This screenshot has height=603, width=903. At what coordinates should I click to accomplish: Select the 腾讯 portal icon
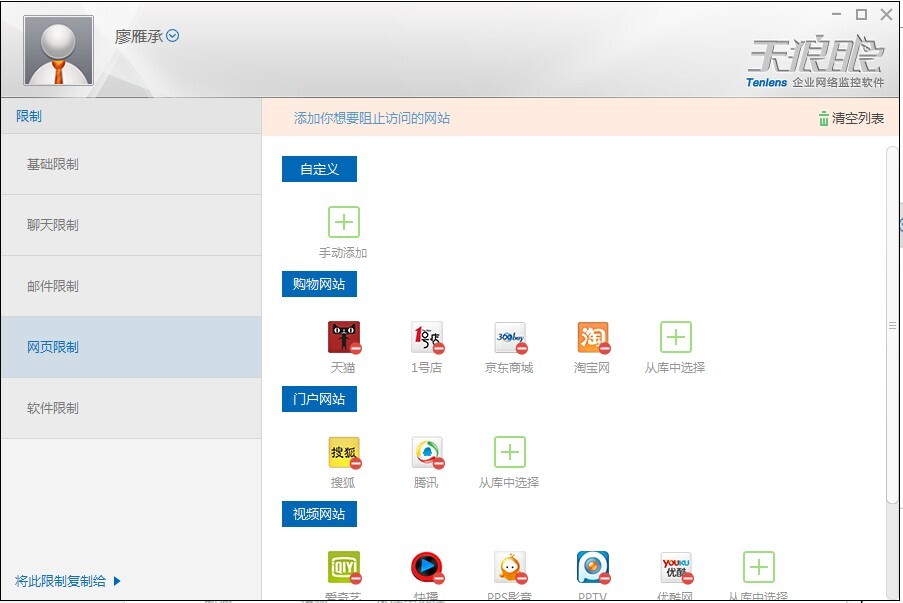click(427, 452)
